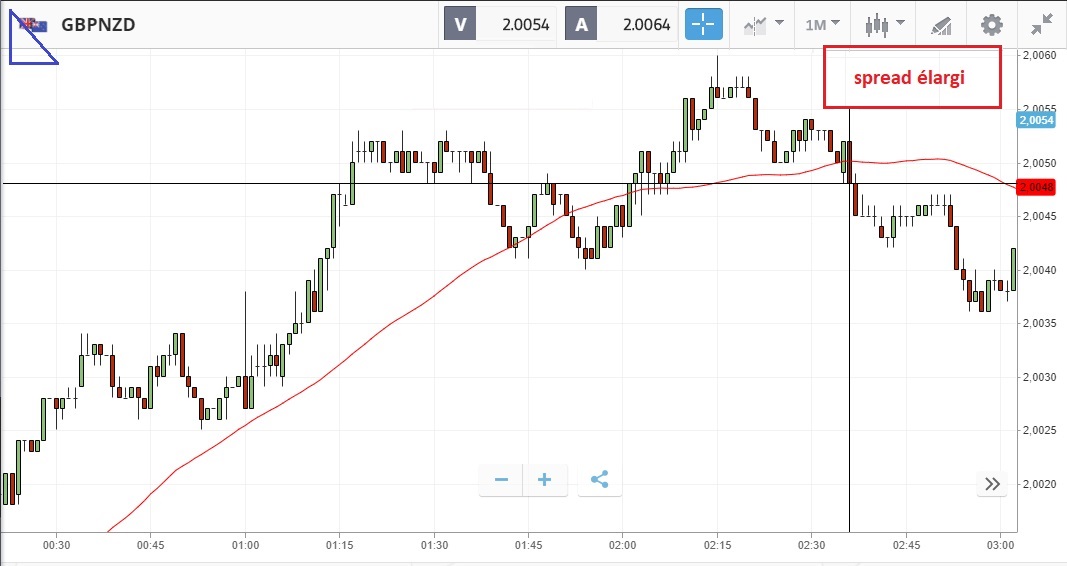Image resolution: width=1067 pixels, height=566 pixels.
Task: Expand the 1M timeframe dropdown
Action: (822, 25)
